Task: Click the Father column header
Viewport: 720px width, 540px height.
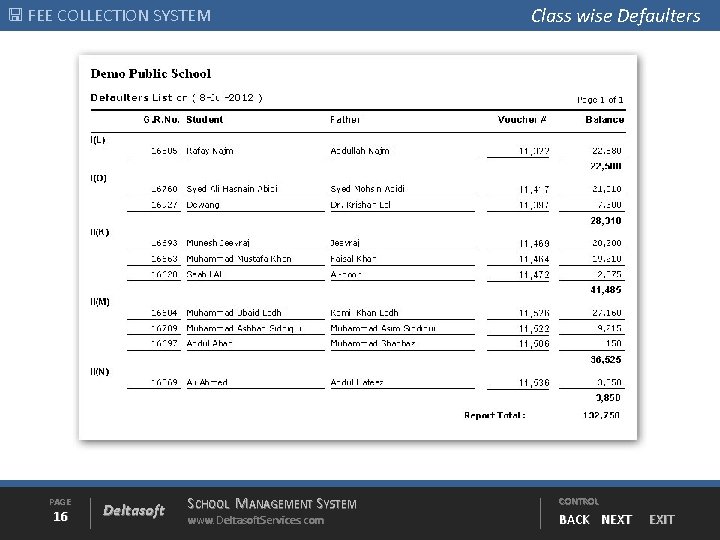Action: pos(345,119)
